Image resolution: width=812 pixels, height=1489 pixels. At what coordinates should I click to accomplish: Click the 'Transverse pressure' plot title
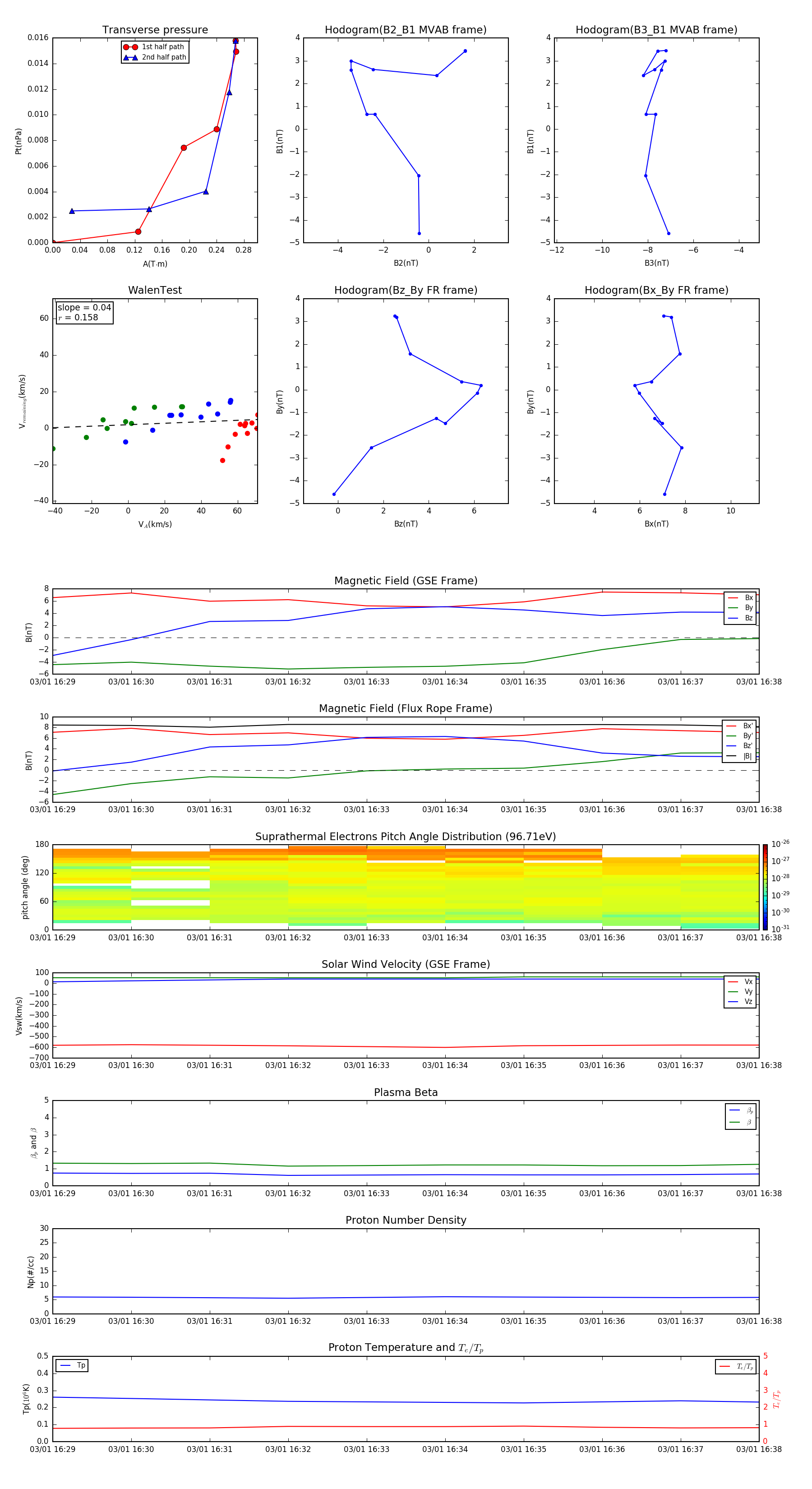[155, 30]
